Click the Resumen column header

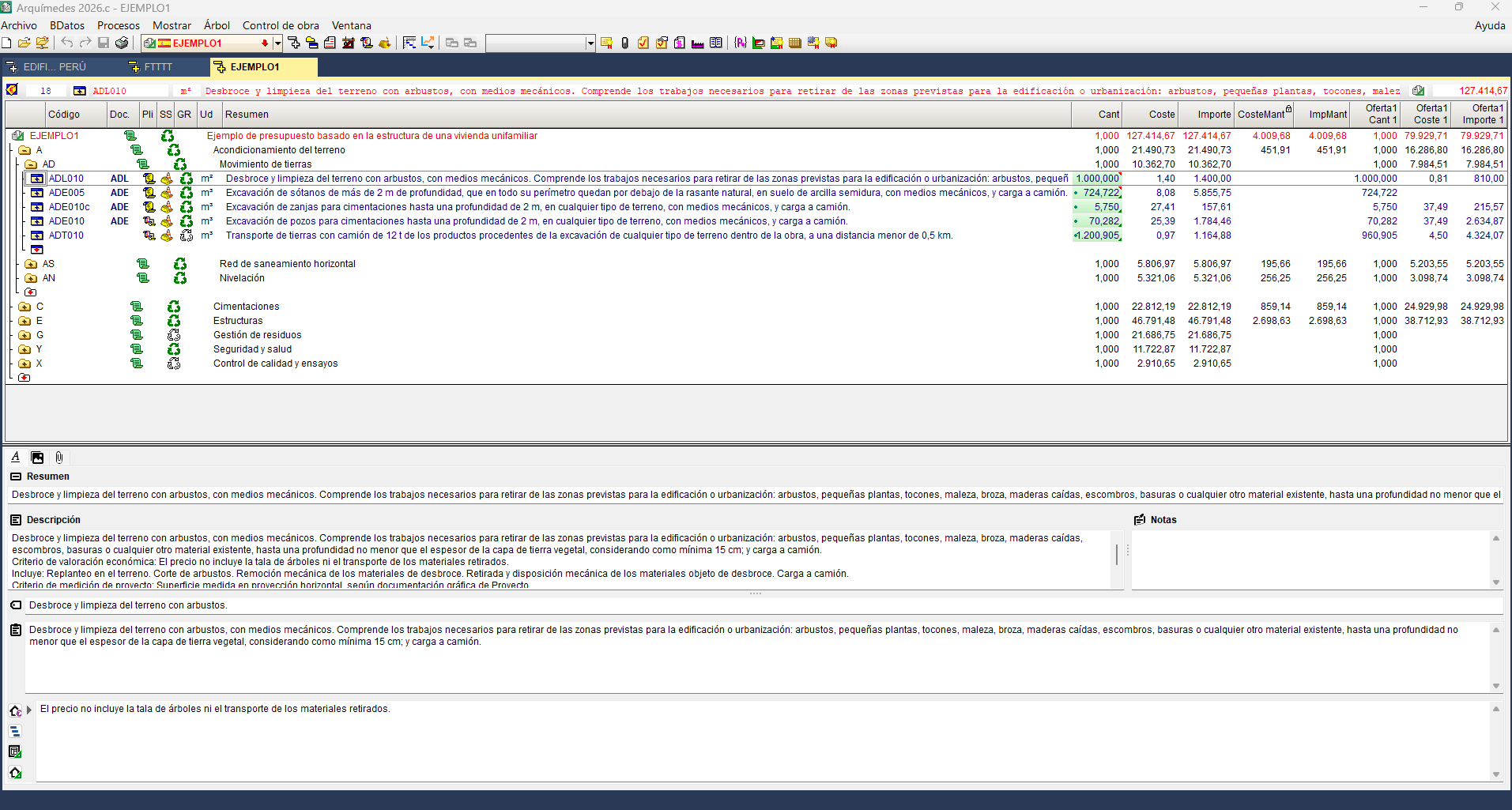click(x=247, y=115)
